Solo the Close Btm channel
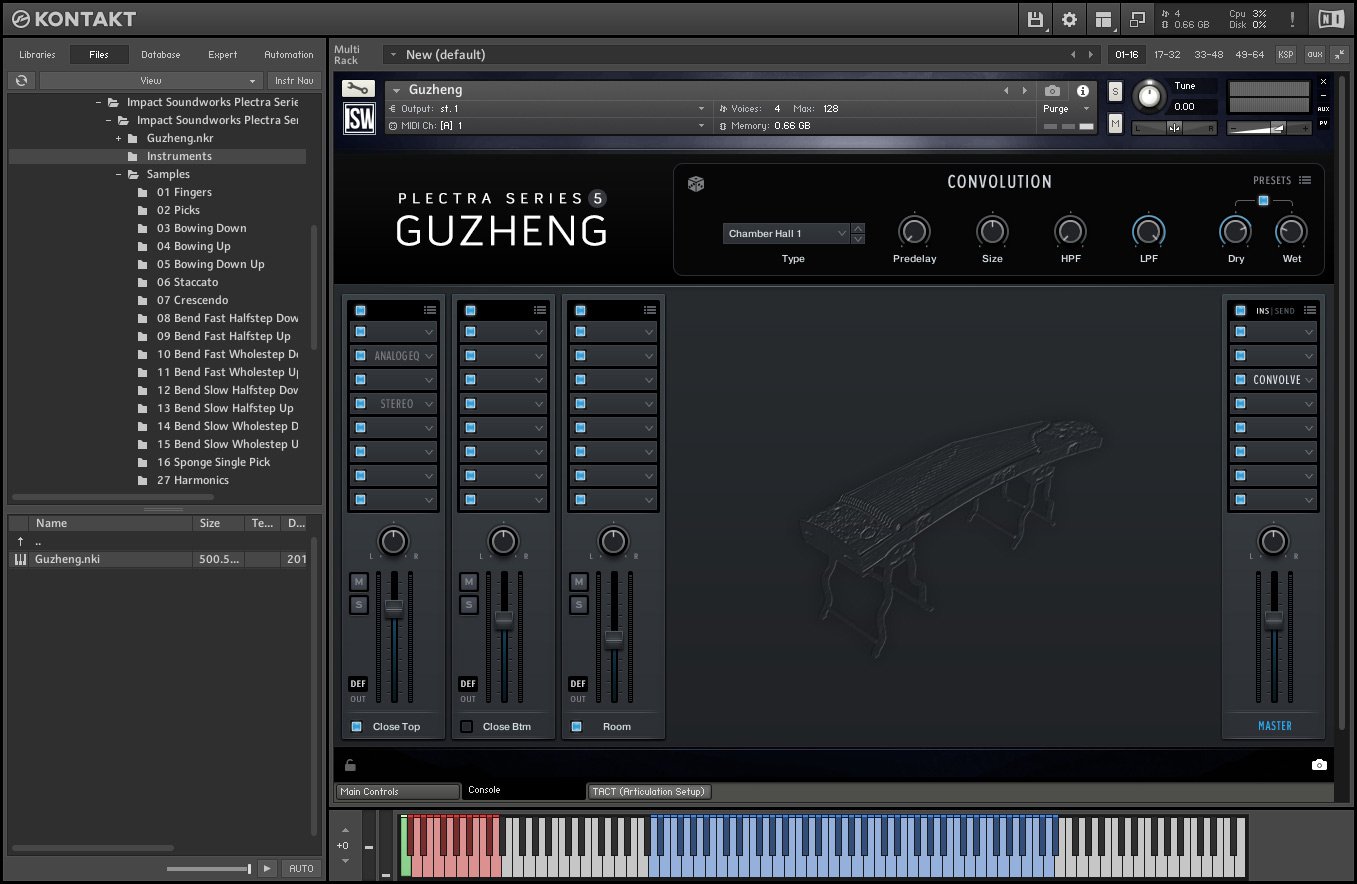 tap(468, 605)
